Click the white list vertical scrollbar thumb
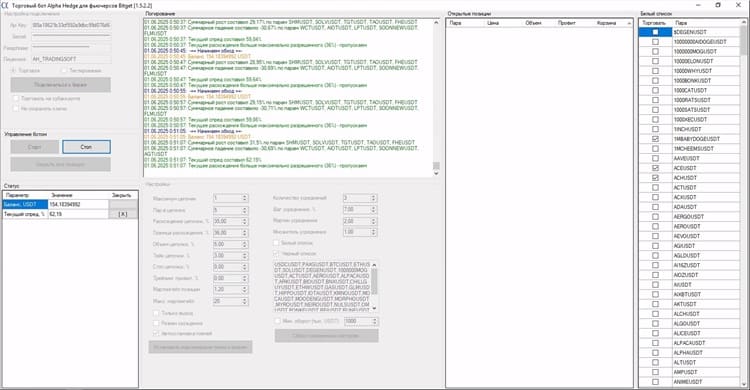The width and height of the screenshot is (750, 390). coord(744,41)
